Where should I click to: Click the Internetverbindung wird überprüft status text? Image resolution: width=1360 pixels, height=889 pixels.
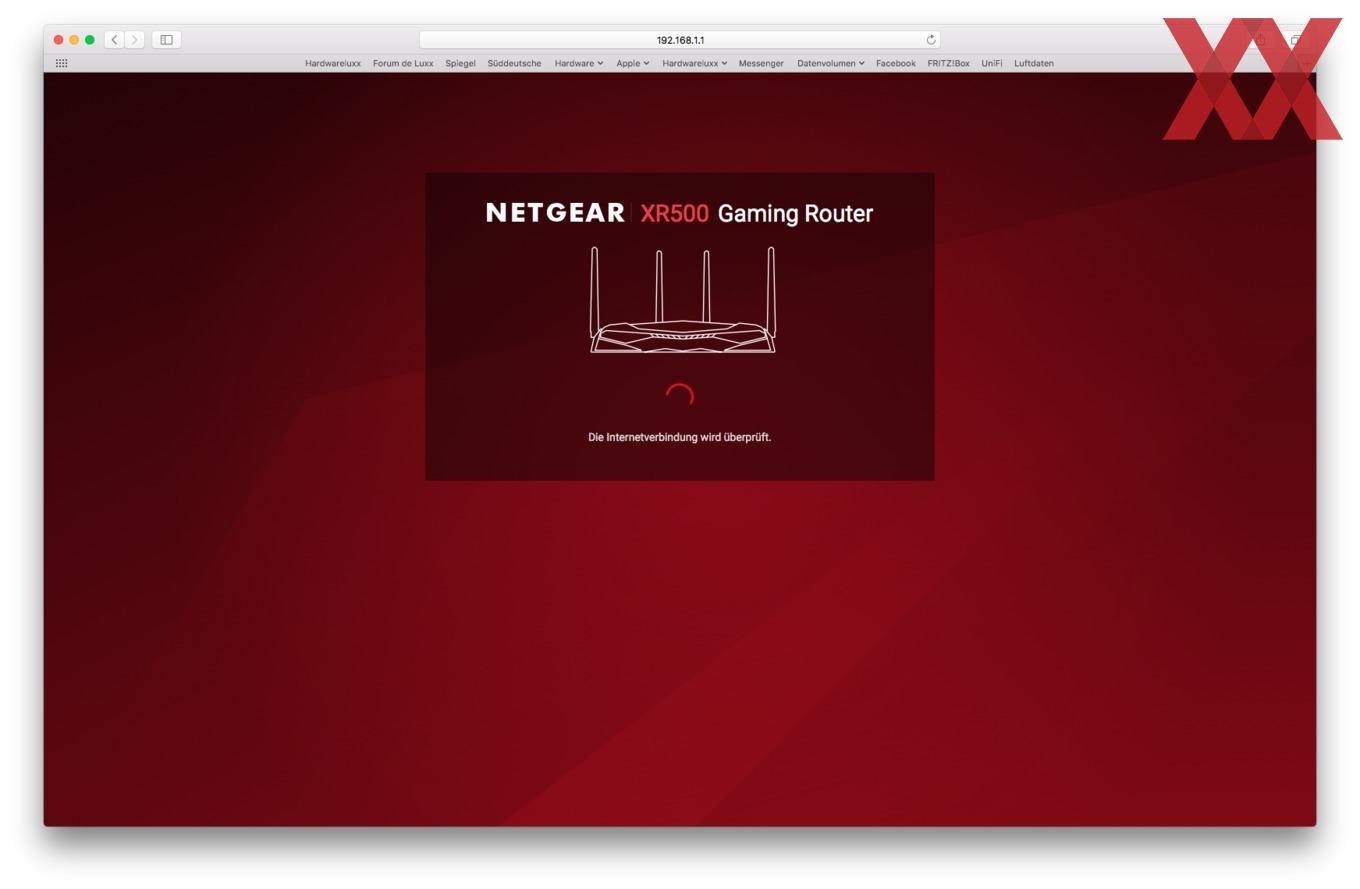click(x=679, y=437)
